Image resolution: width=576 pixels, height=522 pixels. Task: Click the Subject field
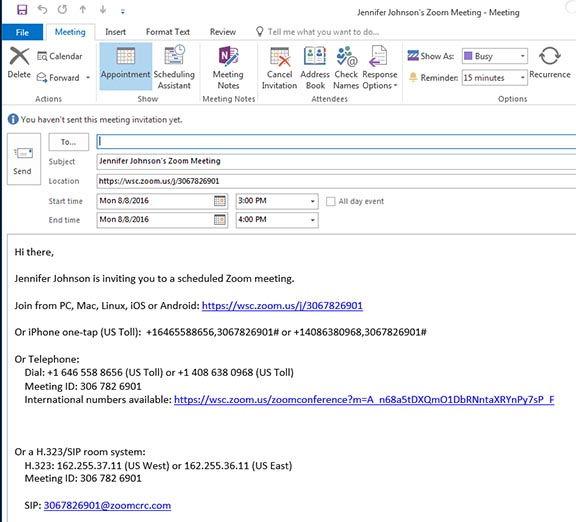coord(336,161)
